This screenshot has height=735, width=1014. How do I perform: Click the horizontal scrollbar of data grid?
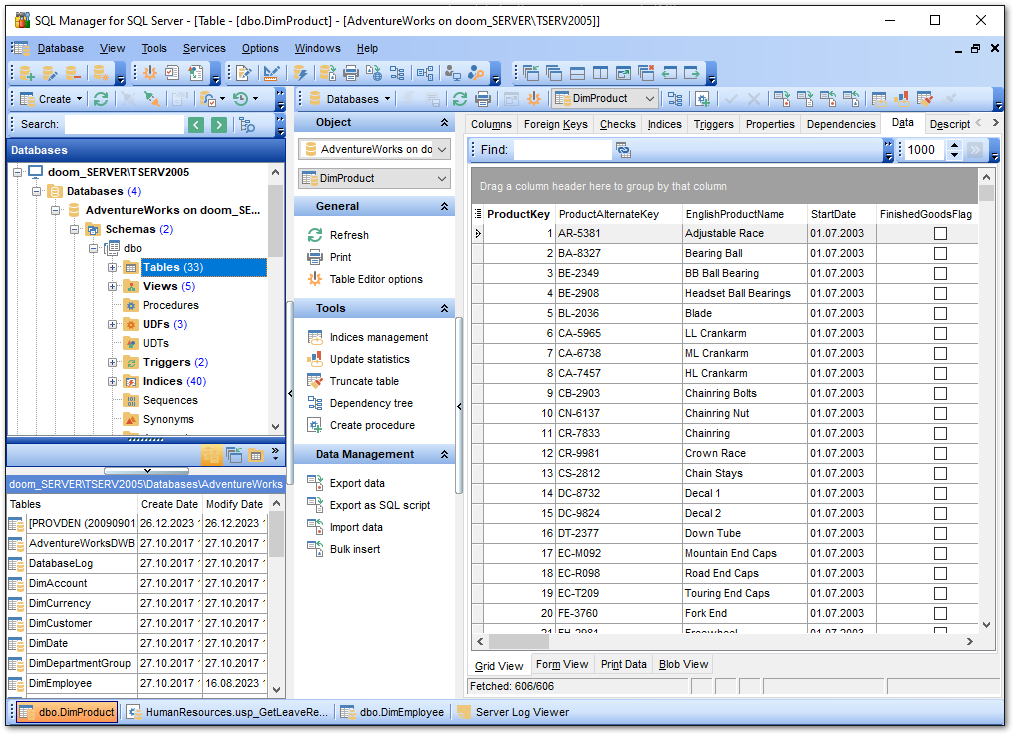[724, 642]
